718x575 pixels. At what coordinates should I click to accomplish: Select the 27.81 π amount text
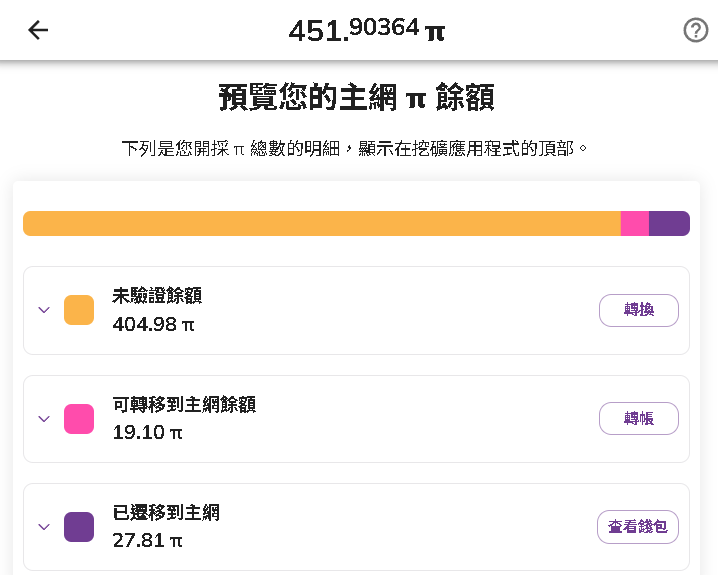(147, 541)
